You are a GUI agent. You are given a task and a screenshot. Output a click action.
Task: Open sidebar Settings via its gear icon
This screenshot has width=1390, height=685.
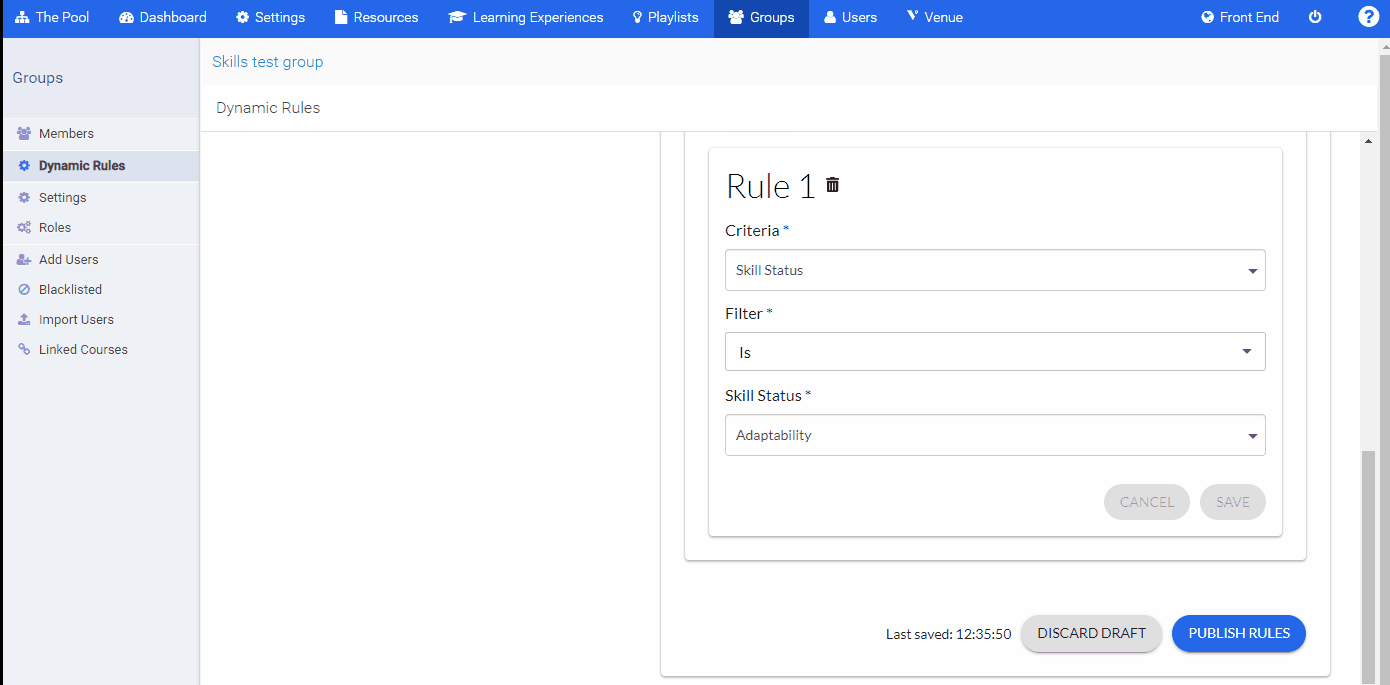click(x=23, y=197)
